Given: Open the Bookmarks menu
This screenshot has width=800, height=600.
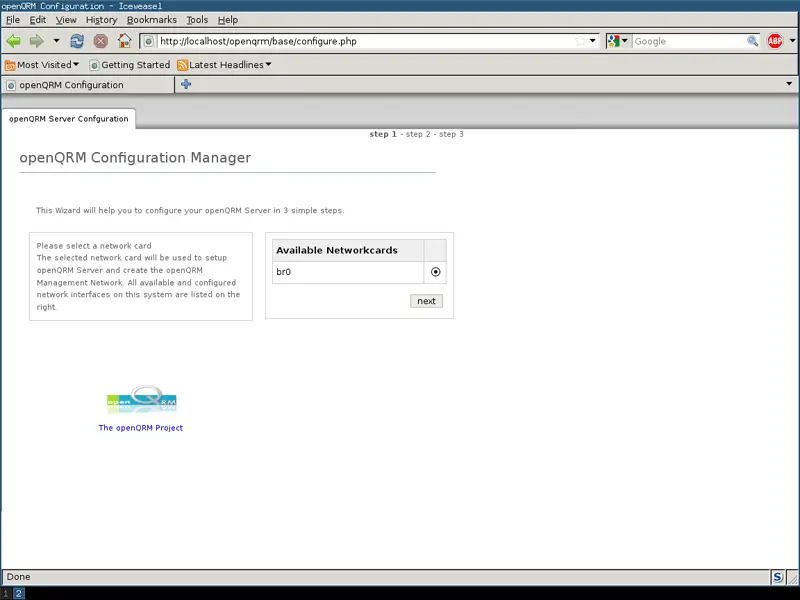Looking at the screenshot, I should [152, 20].
